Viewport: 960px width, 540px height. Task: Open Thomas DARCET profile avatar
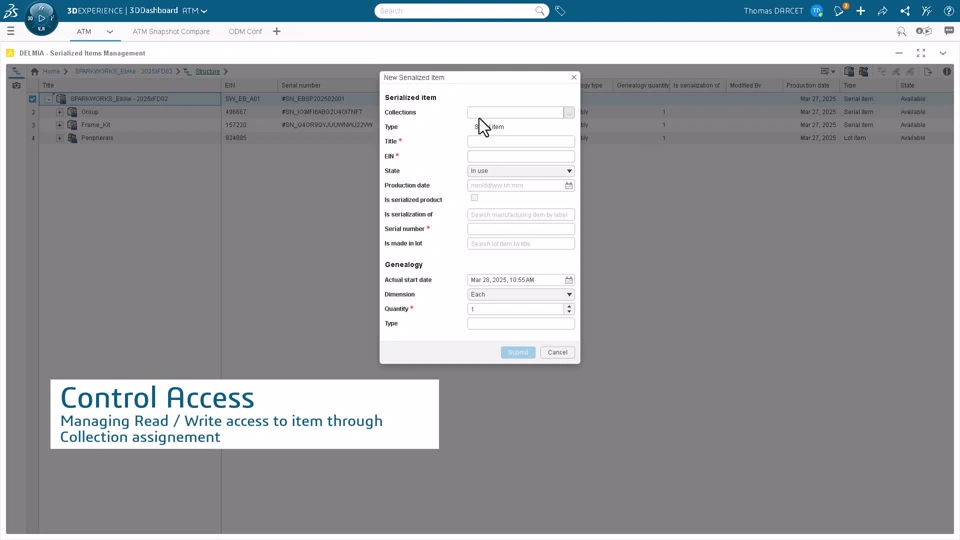point(816,10)
